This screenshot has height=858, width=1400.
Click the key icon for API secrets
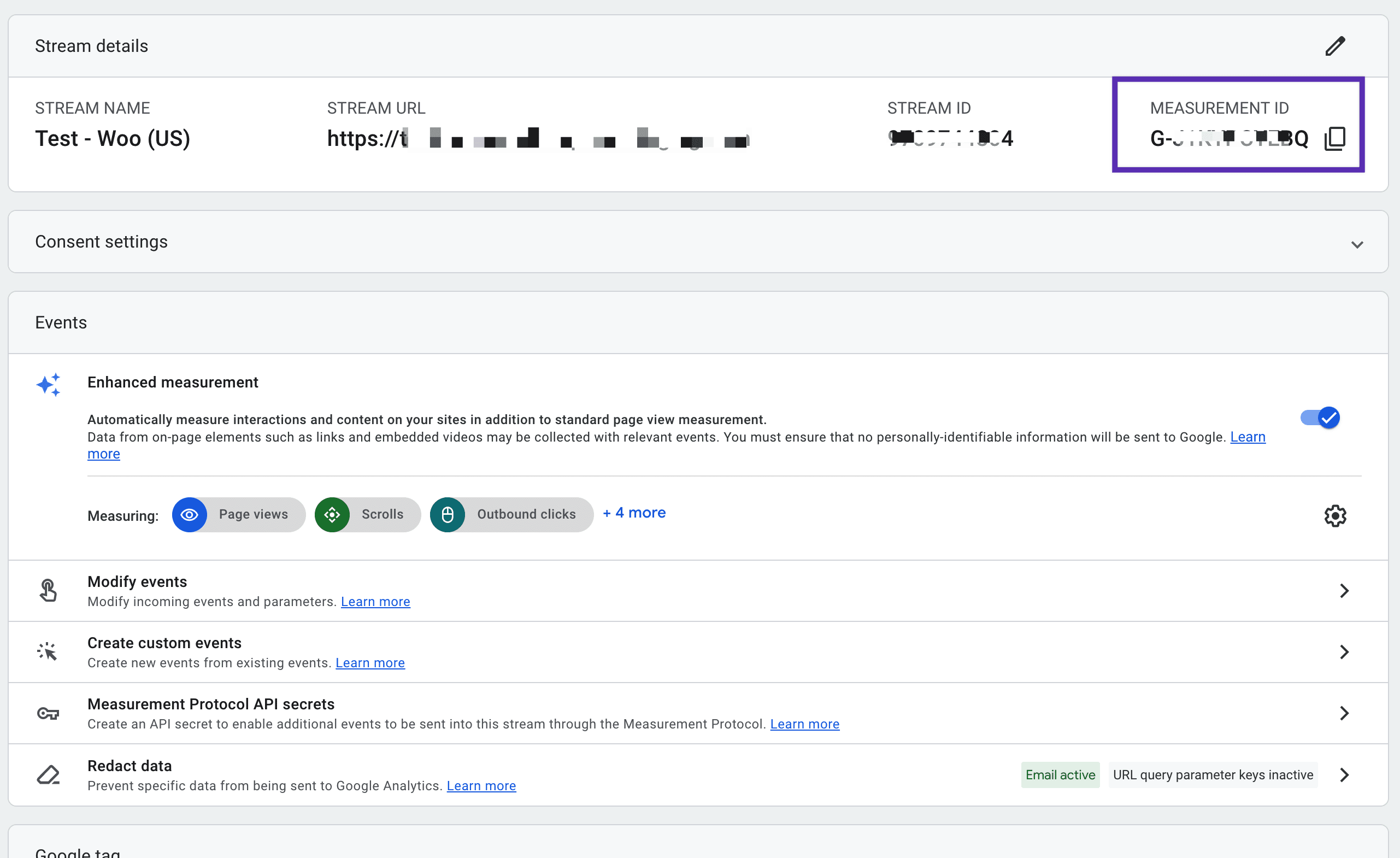pos(48,713)
